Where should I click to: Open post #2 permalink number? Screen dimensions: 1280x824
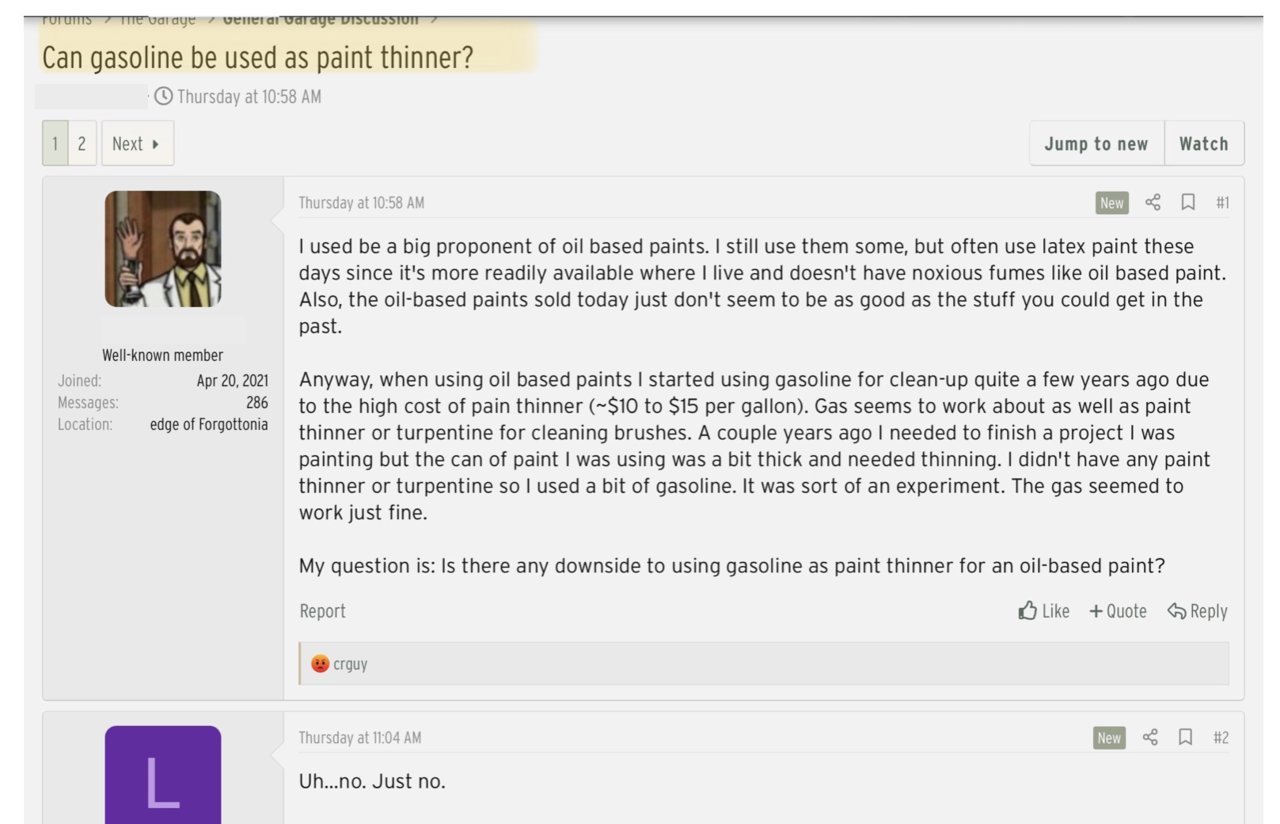click(x=1221, y=738)
